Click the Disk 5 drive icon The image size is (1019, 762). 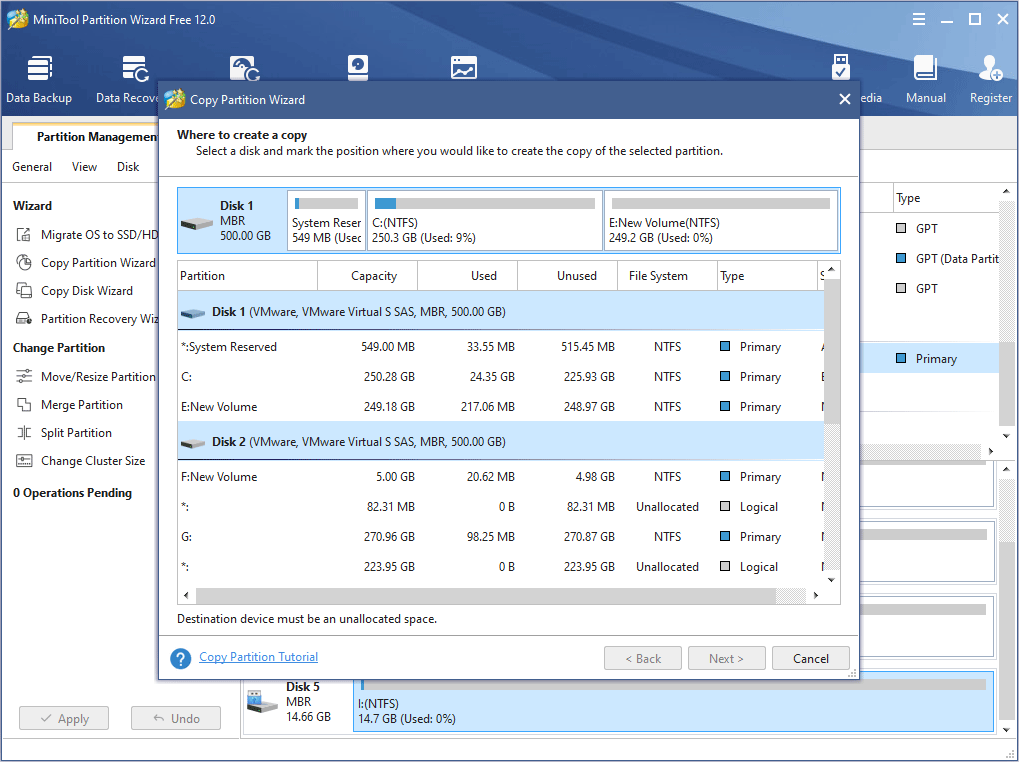pos(263,702)
